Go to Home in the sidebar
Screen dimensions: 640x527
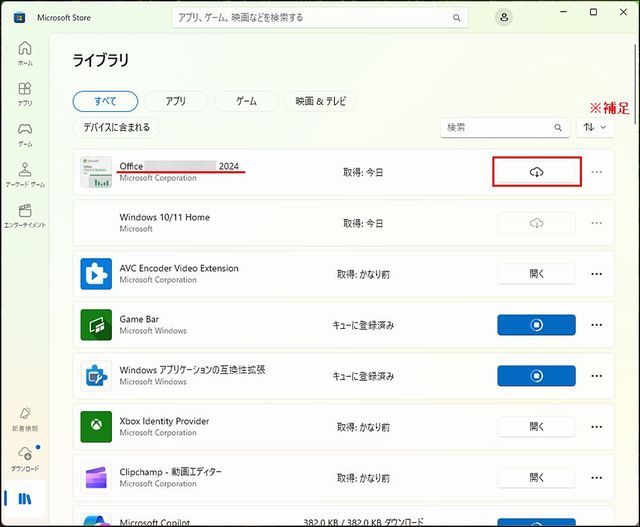coord(25,53)
